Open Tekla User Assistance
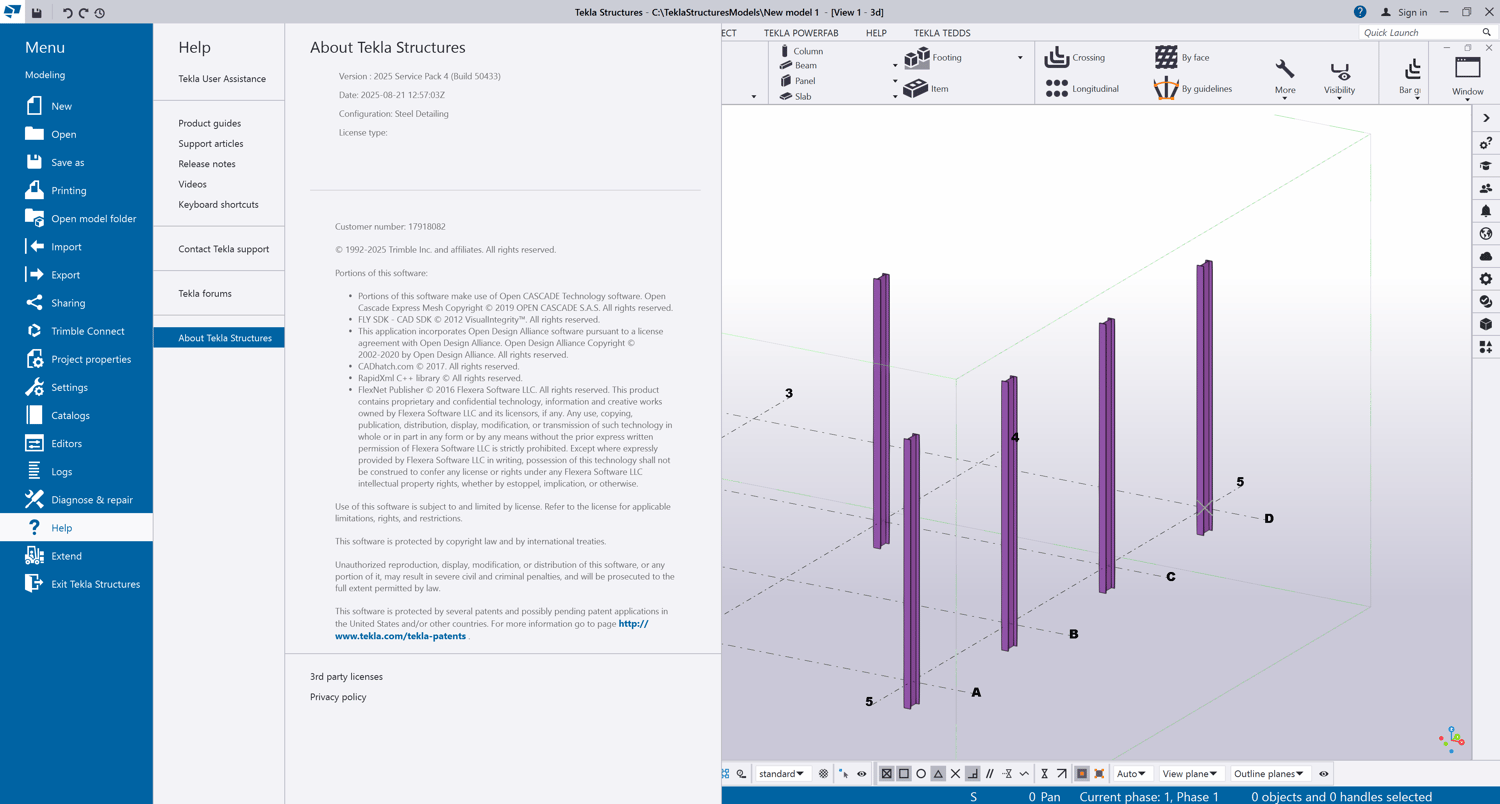Image resolution: width=1500 pixels, height=804 pixels. click(222, 79)
